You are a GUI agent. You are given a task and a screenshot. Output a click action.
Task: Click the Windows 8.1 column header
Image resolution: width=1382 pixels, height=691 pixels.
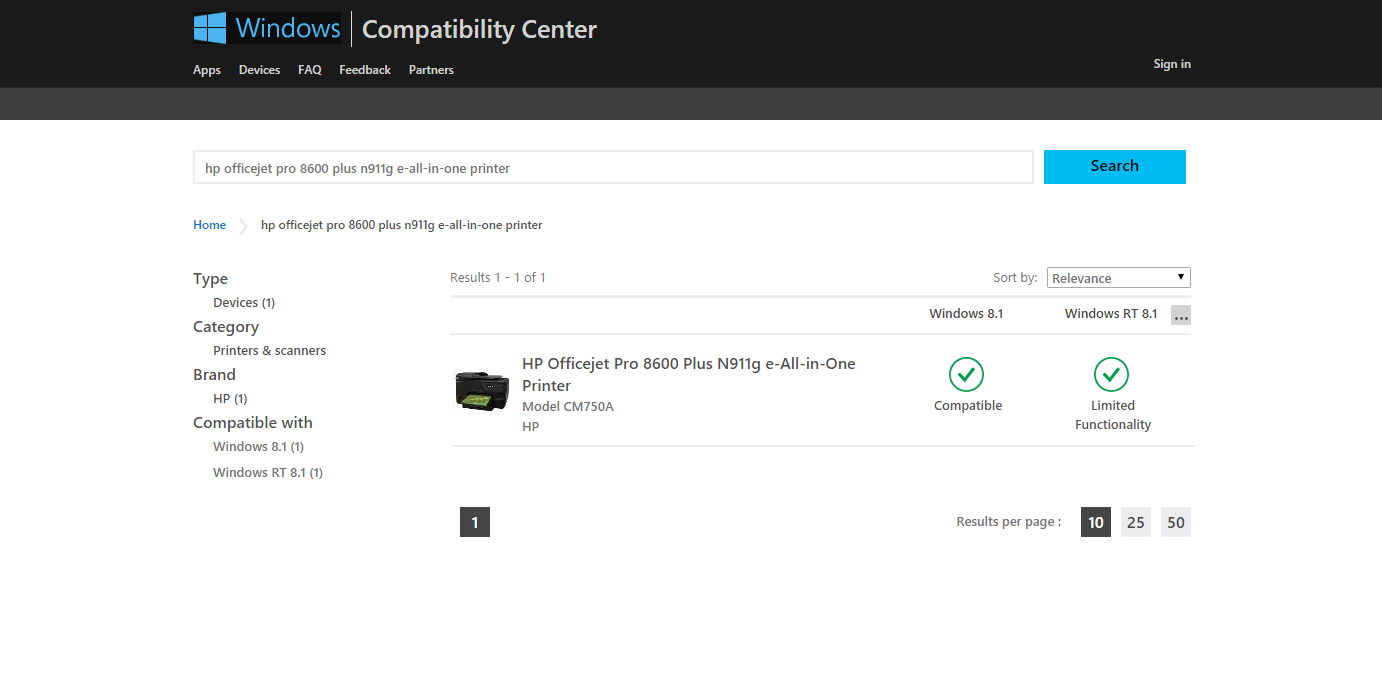point(966,314)
